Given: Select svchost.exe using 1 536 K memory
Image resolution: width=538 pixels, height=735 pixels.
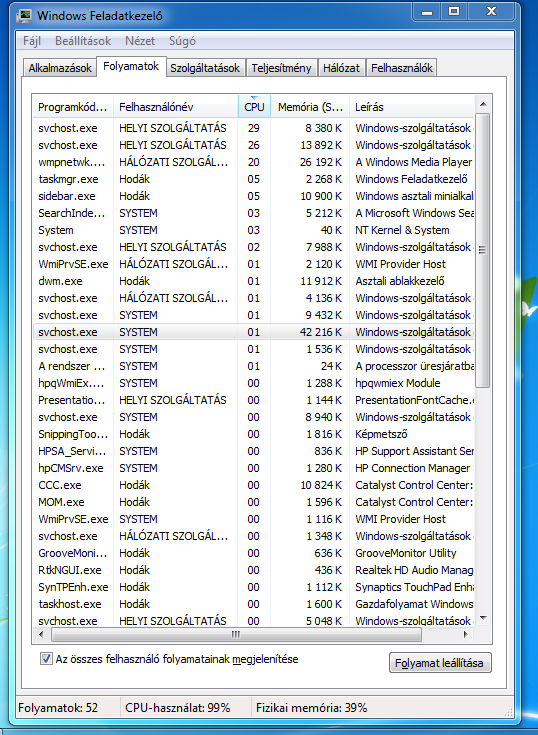Looking at the screenshot, I should [254, 349].
